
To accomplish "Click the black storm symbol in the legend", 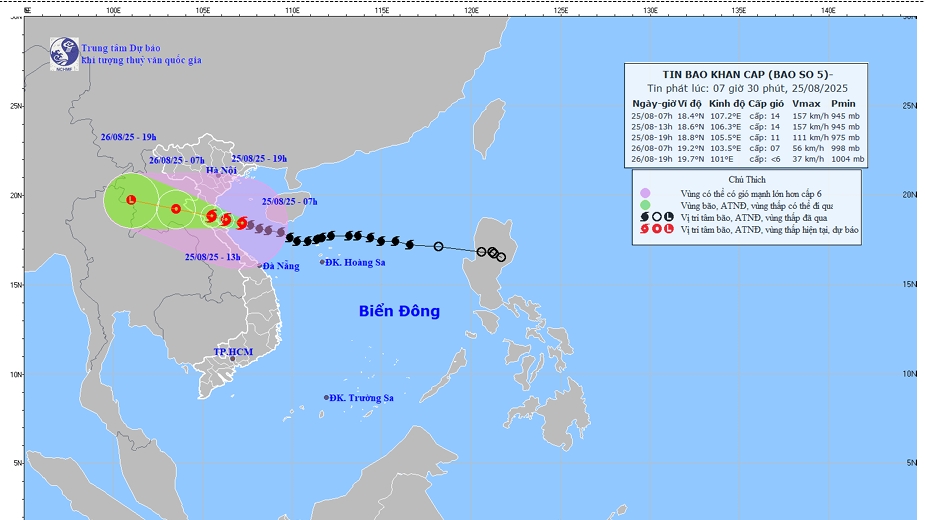I will point(643,216).
